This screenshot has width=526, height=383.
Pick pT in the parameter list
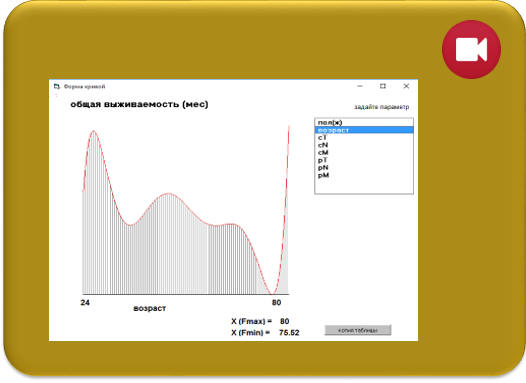point(364,160)
